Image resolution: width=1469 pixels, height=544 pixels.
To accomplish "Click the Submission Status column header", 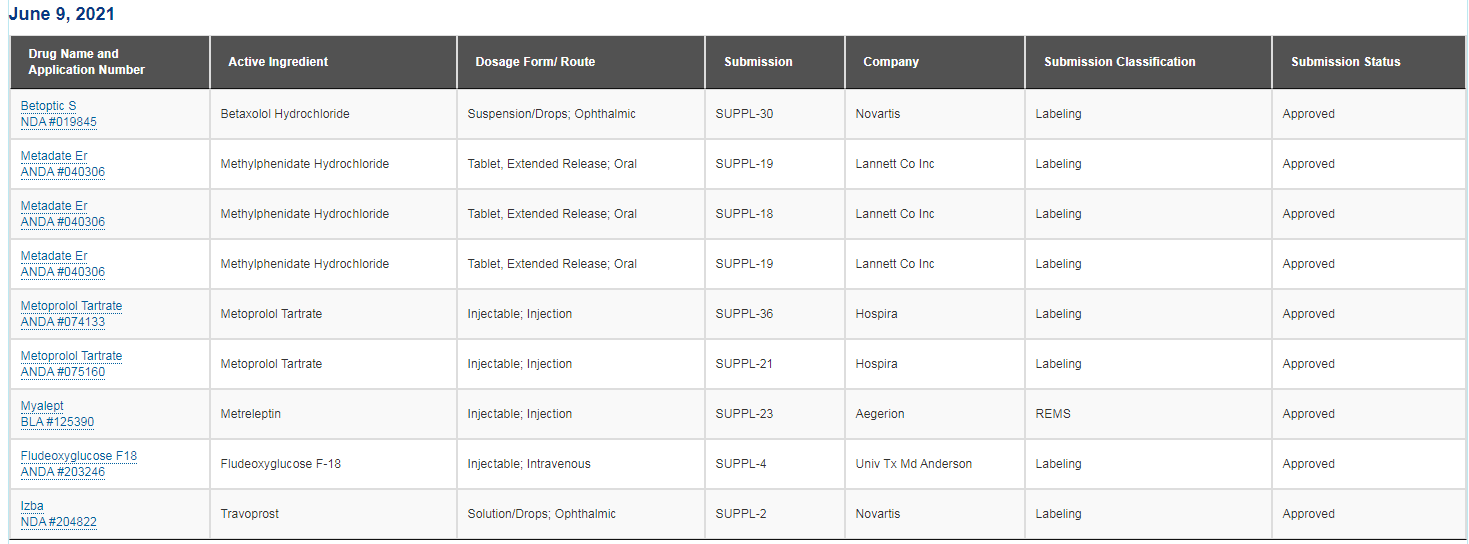I will coord(1369,62).
